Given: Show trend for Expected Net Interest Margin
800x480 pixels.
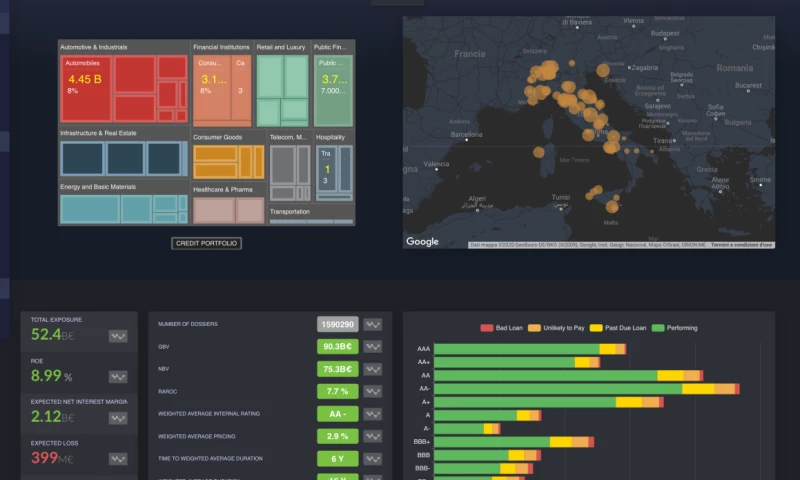Looking at the screenshot, I should tap(118, 417).
